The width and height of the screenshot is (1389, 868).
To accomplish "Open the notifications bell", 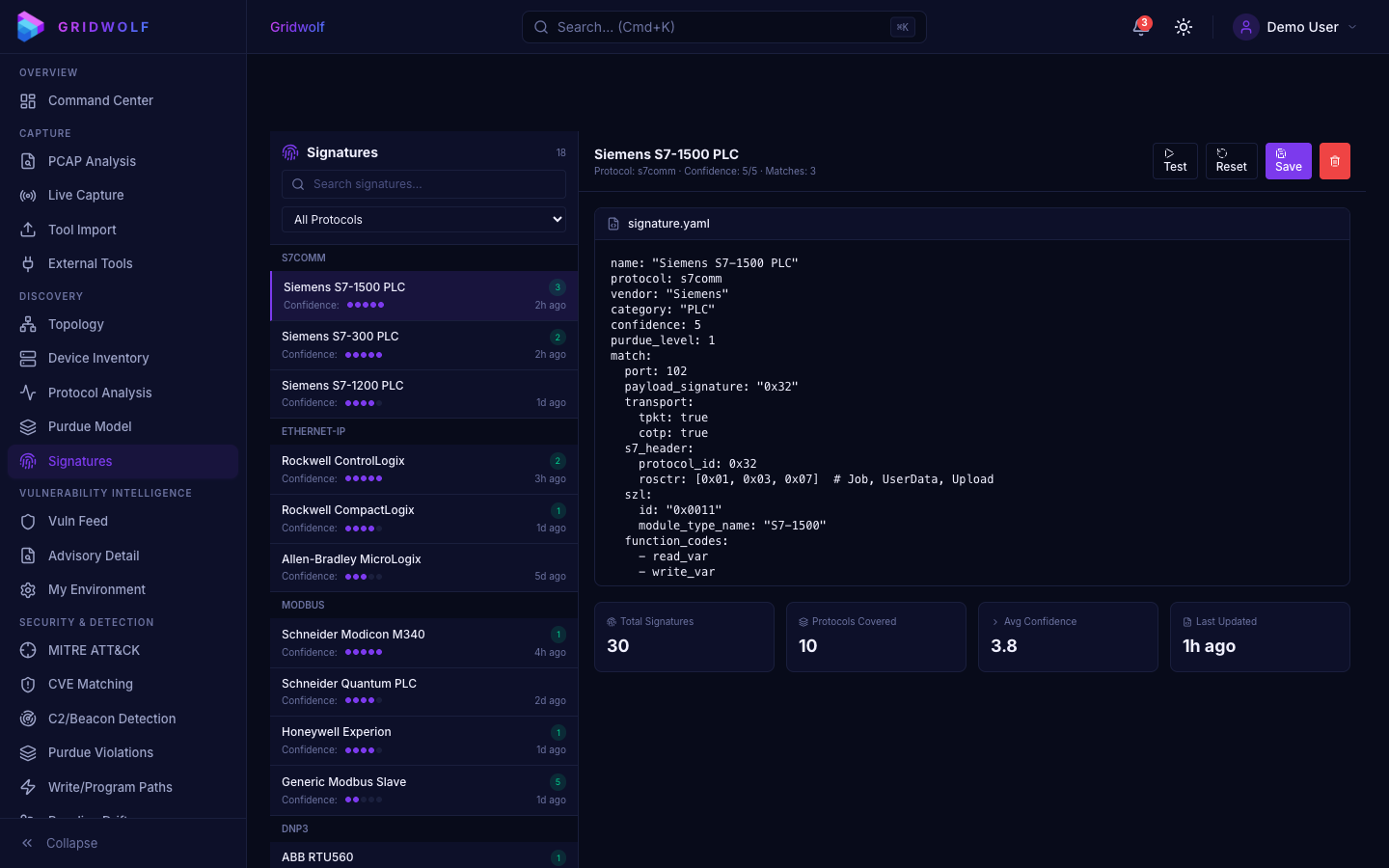I will 1141,27.
